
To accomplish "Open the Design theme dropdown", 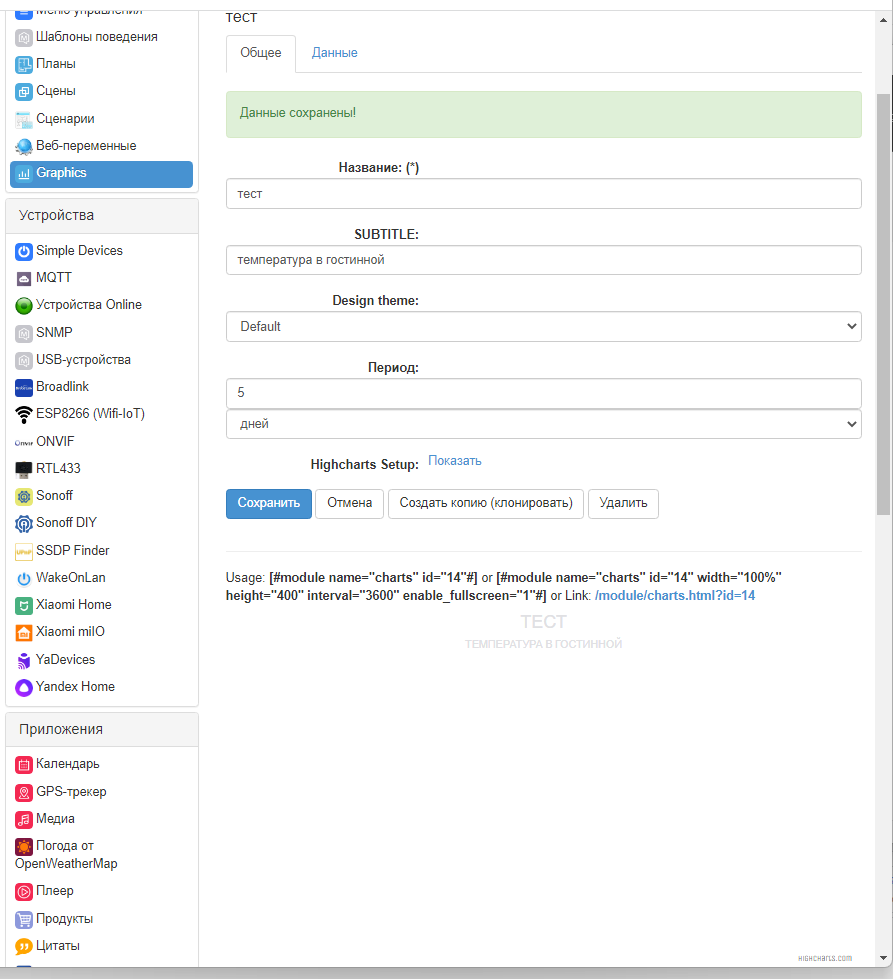I will 543,327.
